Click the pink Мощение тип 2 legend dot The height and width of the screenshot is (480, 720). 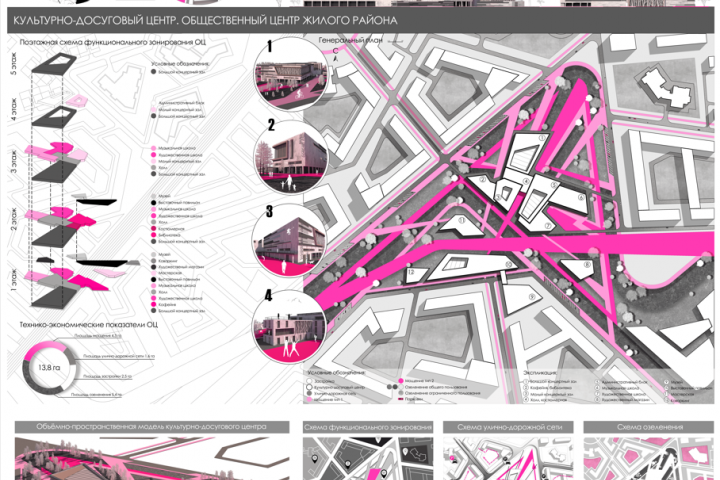(401, 381)
